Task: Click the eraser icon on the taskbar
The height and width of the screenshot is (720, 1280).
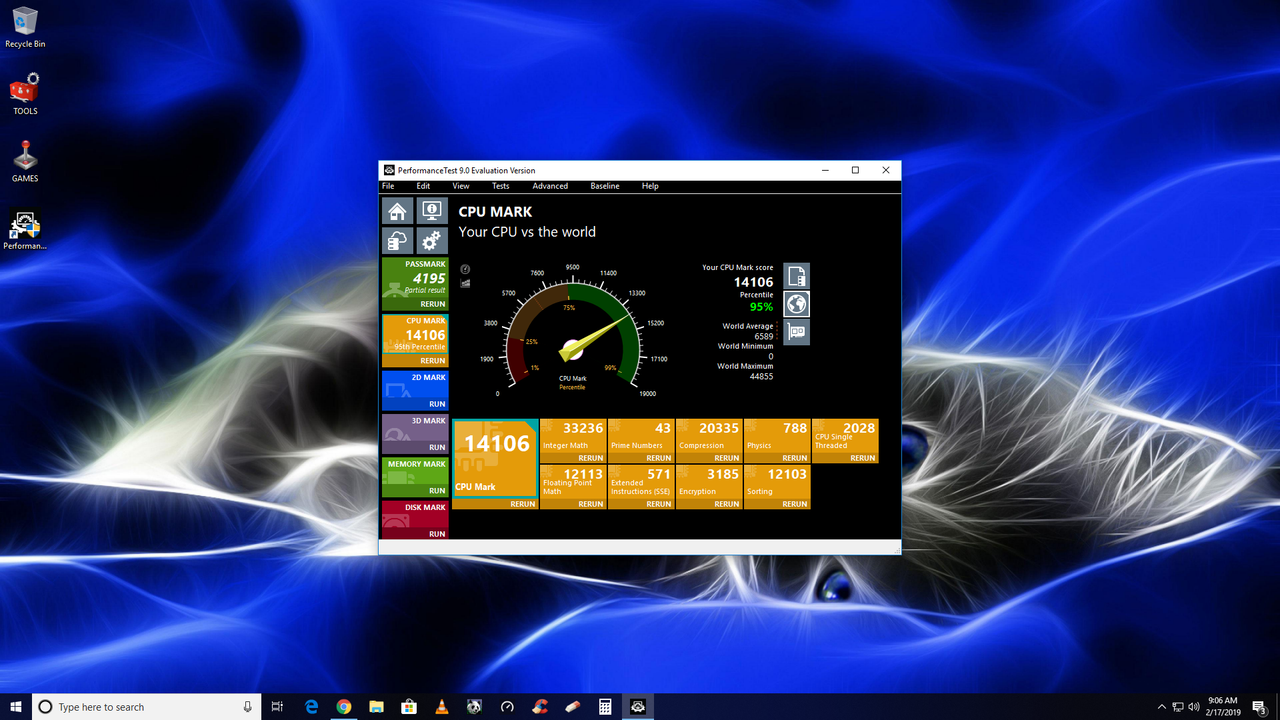Action: point(572,707)
